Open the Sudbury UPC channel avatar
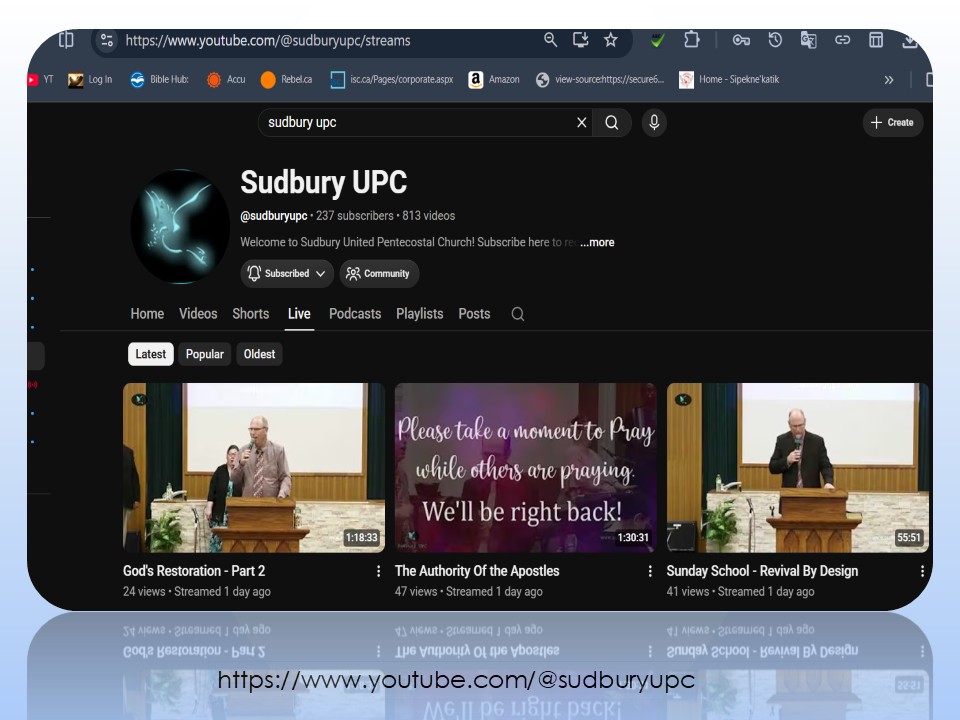The height and width of the screenshot is (720, 960). pyautogui.click(x=181, y=227)
